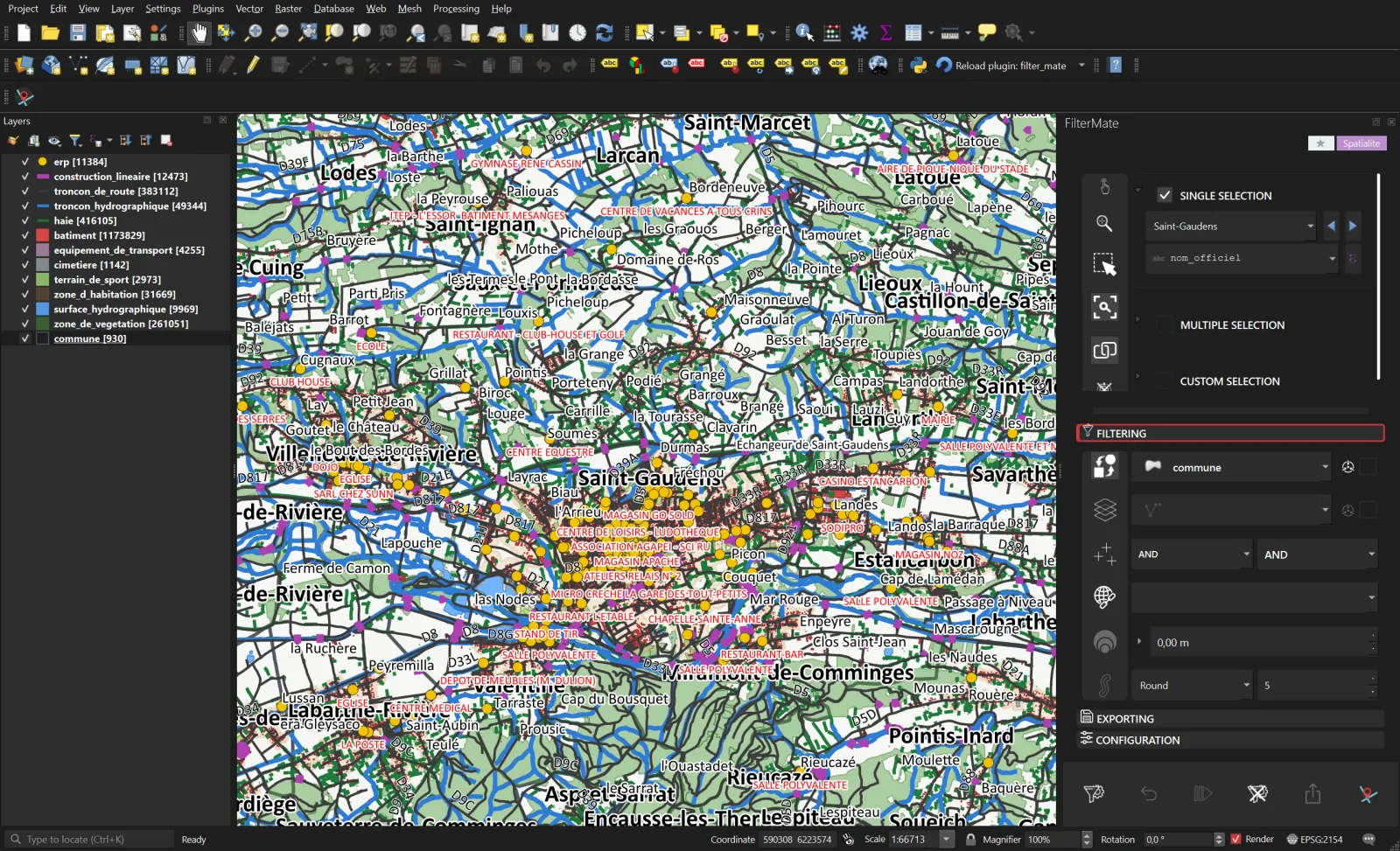
Task: Hide the zone_de_vegetation layer
Action: [x=25, y=324]
